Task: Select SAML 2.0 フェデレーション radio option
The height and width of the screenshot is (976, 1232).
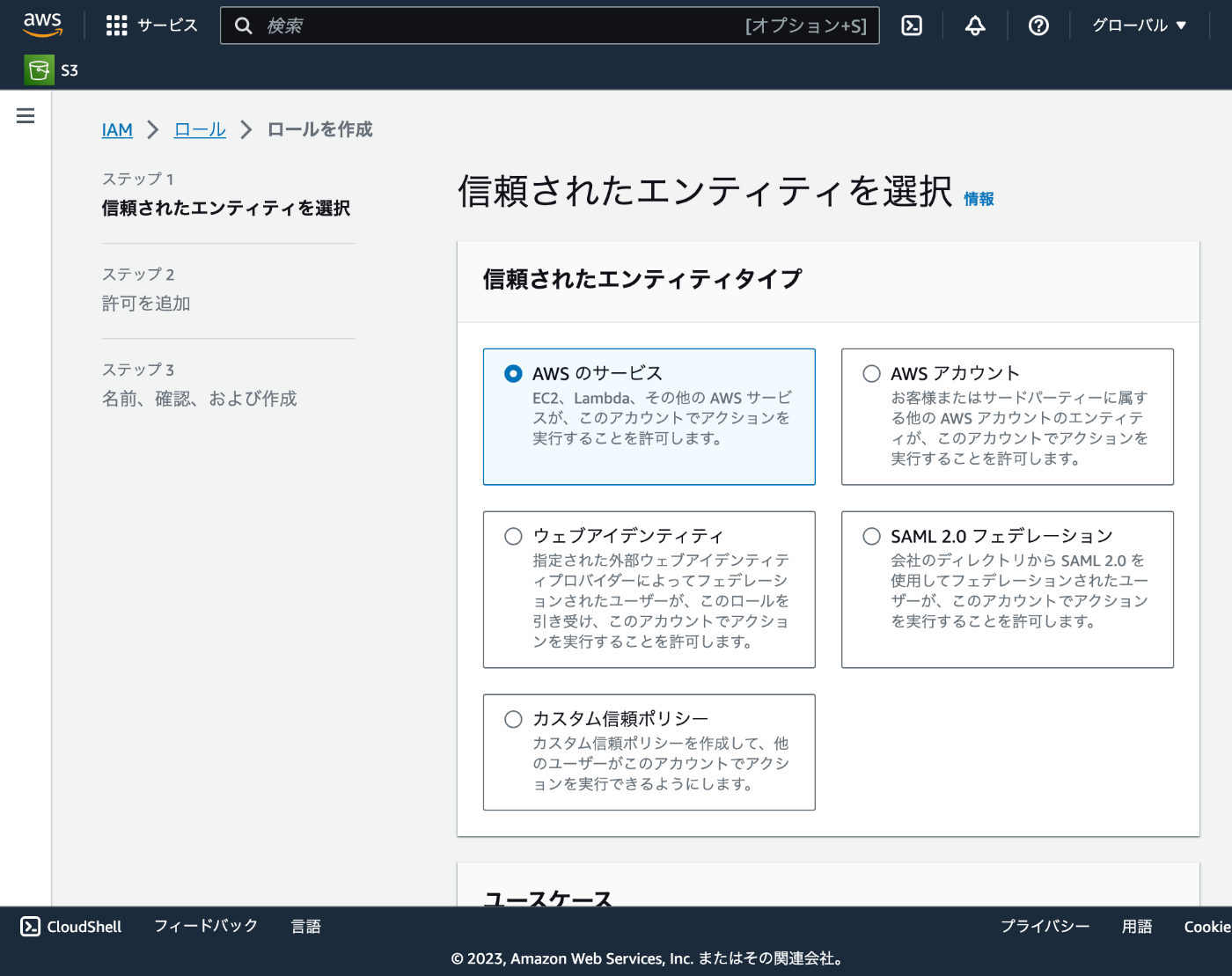Action: pyautogui.click(x=871, y=536)
